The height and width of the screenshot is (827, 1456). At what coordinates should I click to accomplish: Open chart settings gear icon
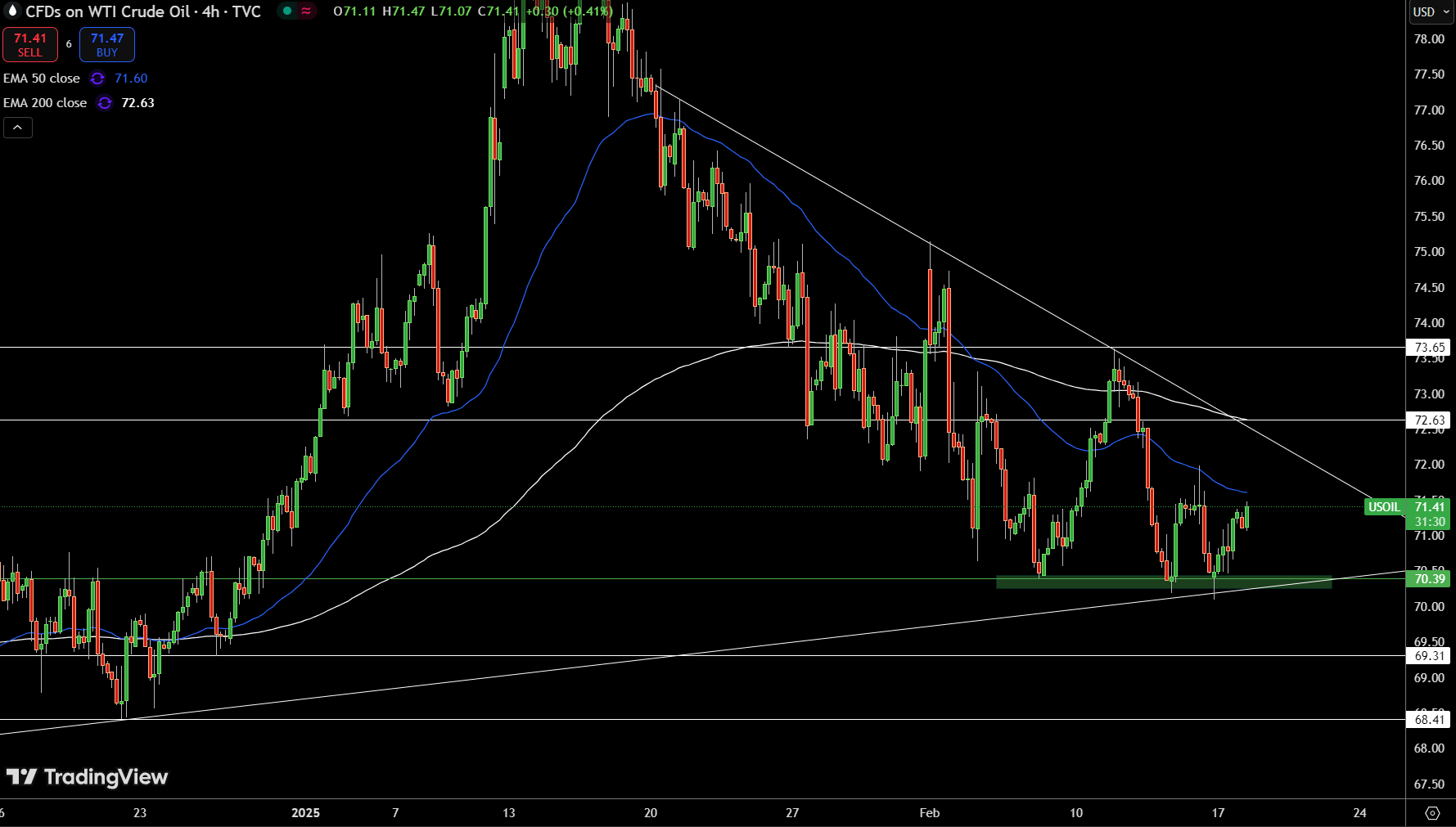click(x=1432, y=813)
